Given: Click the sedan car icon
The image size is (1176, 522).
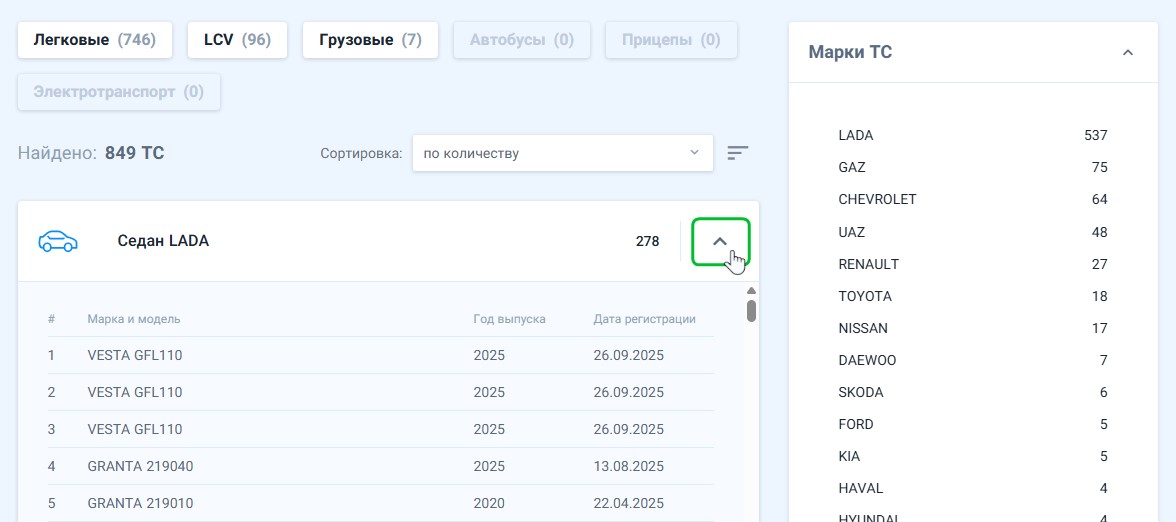Looking at the screenshot, I should (58, 242).
